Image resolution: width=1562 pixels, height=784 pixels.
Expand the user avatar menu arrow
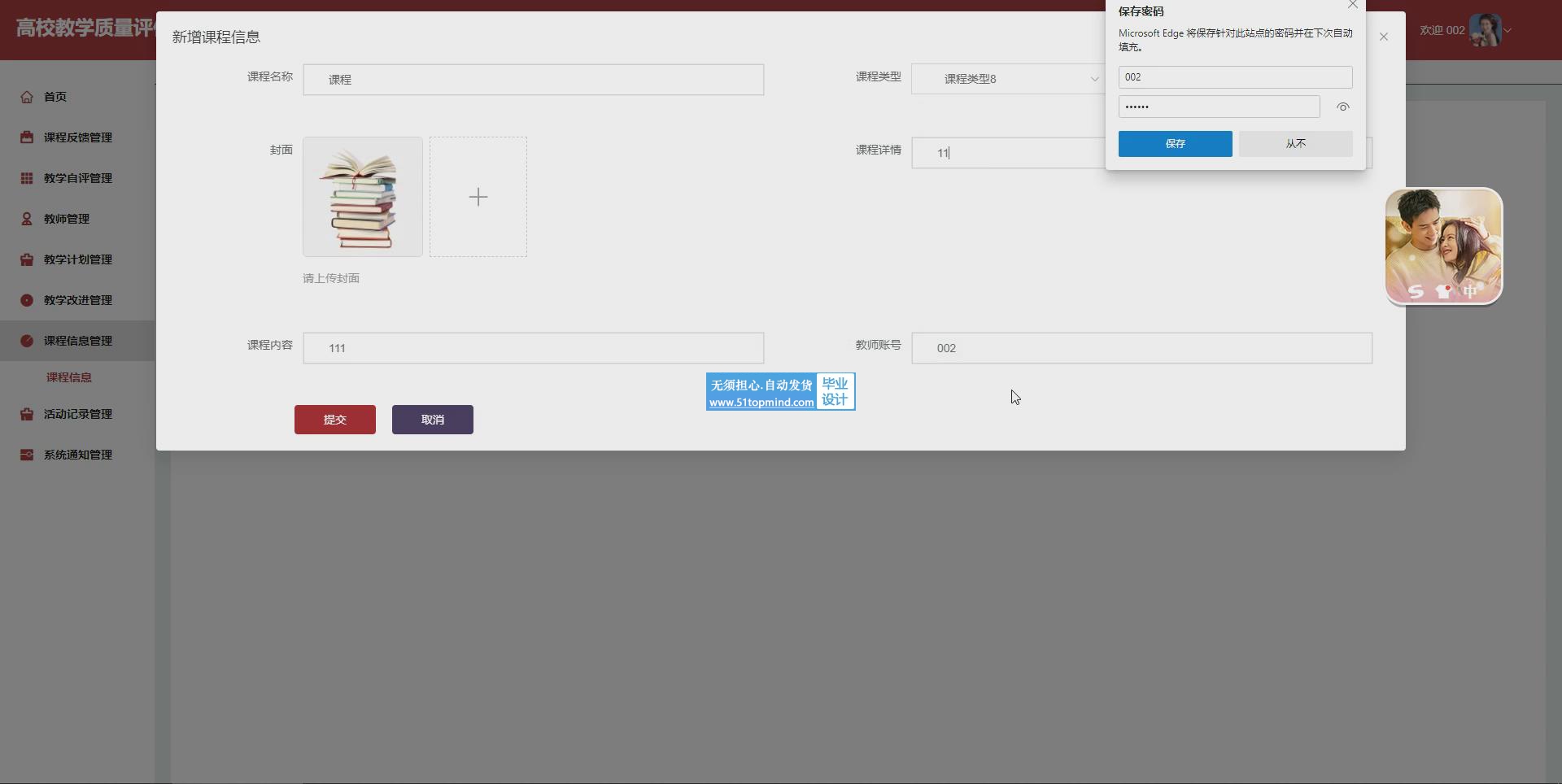(x=1507, y=31)
